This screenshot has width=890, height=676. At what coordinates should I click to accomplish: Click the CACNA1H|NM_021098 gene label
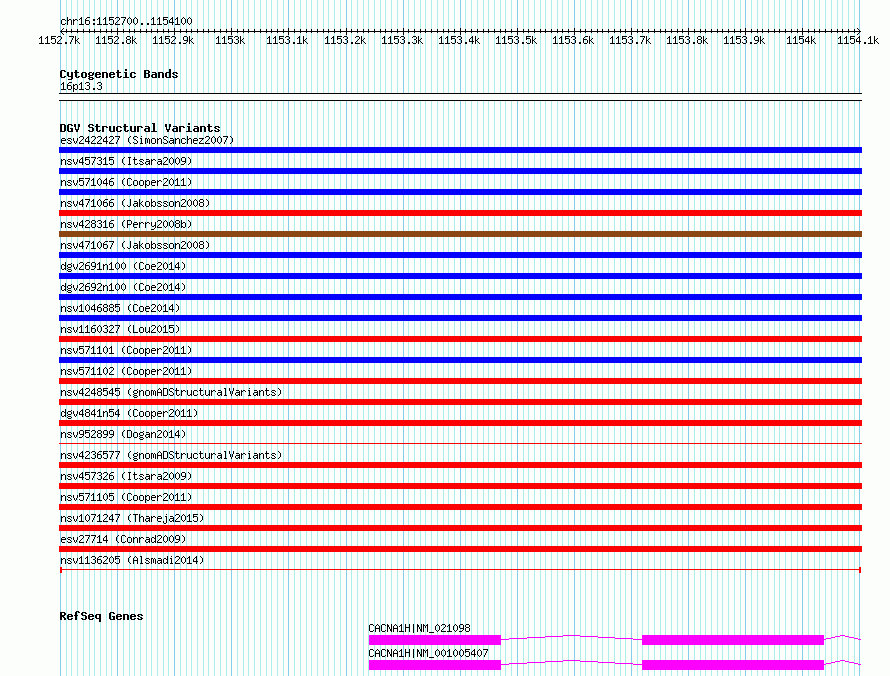click(419, 628)
